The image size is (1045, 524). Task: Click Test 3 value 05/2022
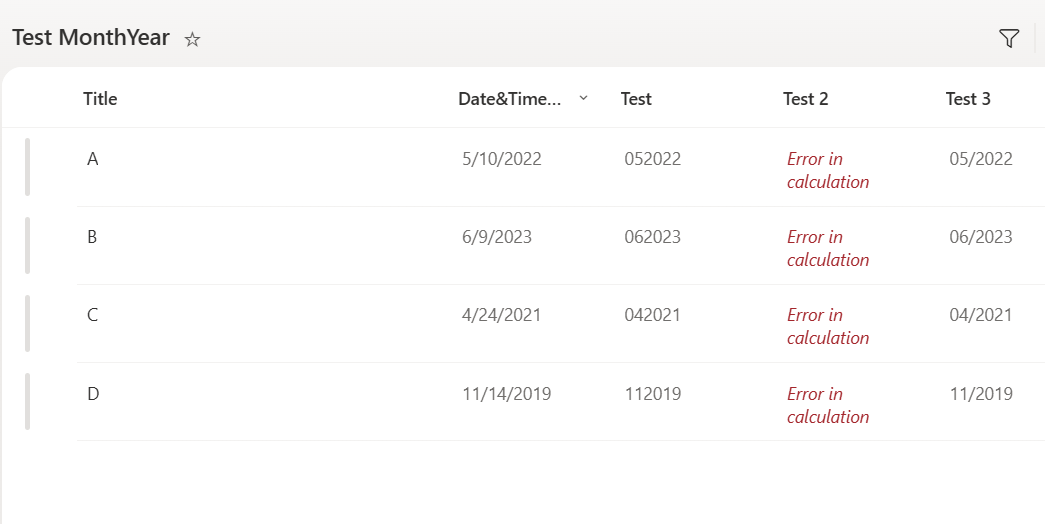(981, 159)
